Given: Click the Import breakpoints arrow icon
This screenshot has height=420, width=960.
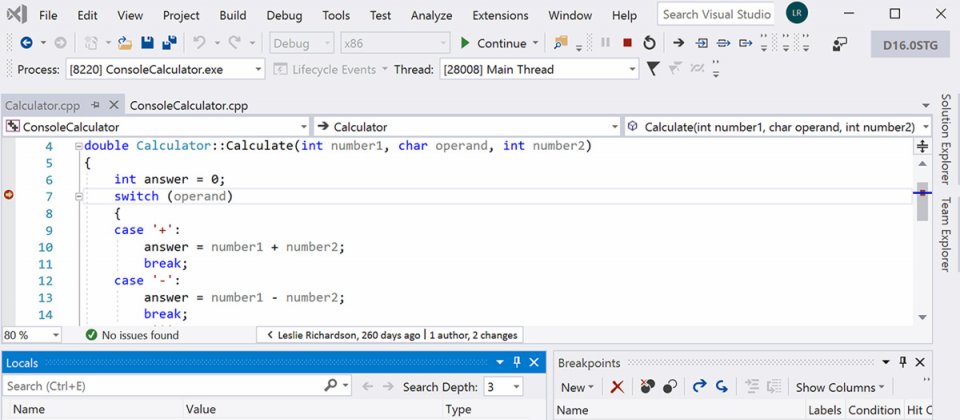Looking at the screenshot, I should (722, 386).
